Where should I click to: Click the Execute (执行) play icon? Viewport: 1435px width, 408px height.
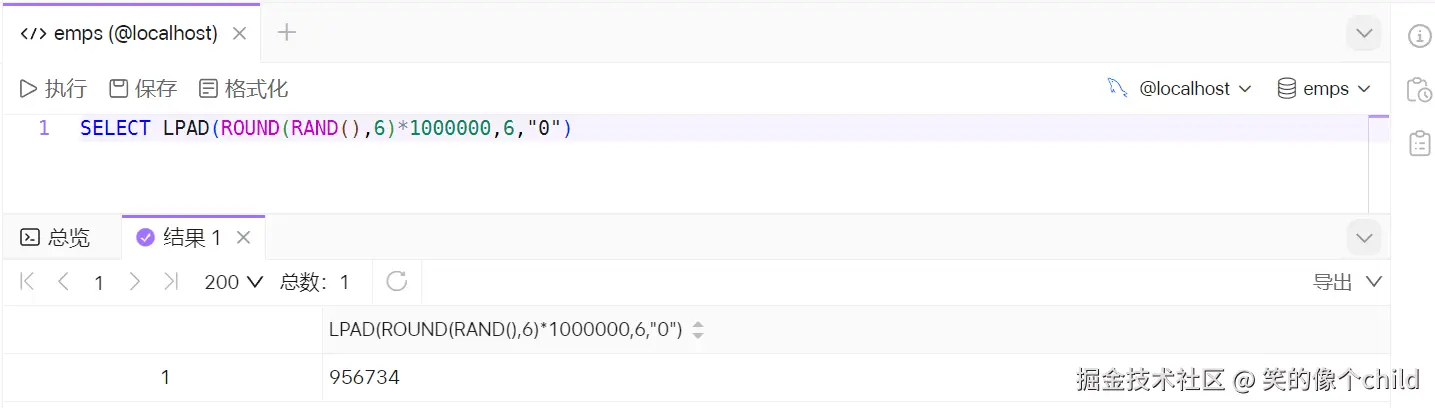click(x=29, y=89)
